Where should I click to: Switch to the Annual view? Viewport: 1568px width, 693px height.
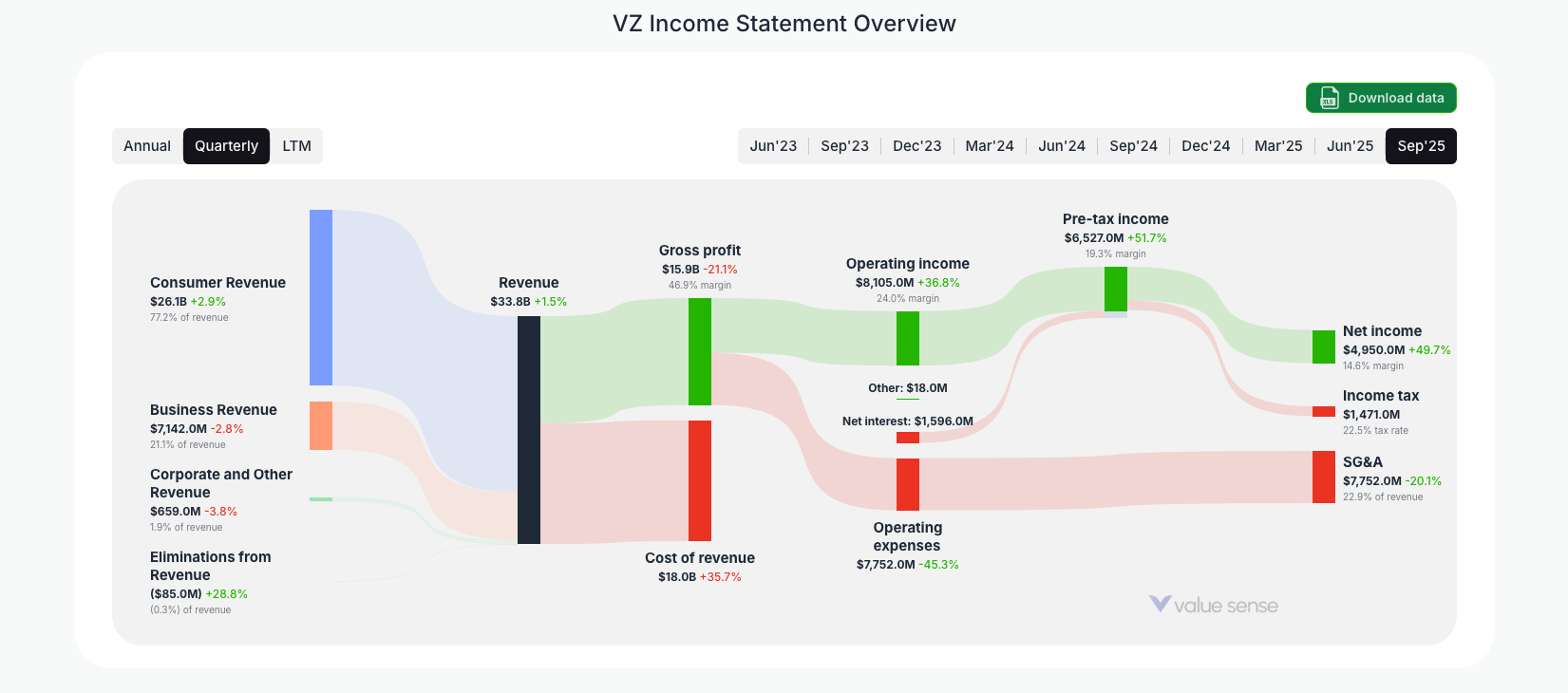[148, 145]
